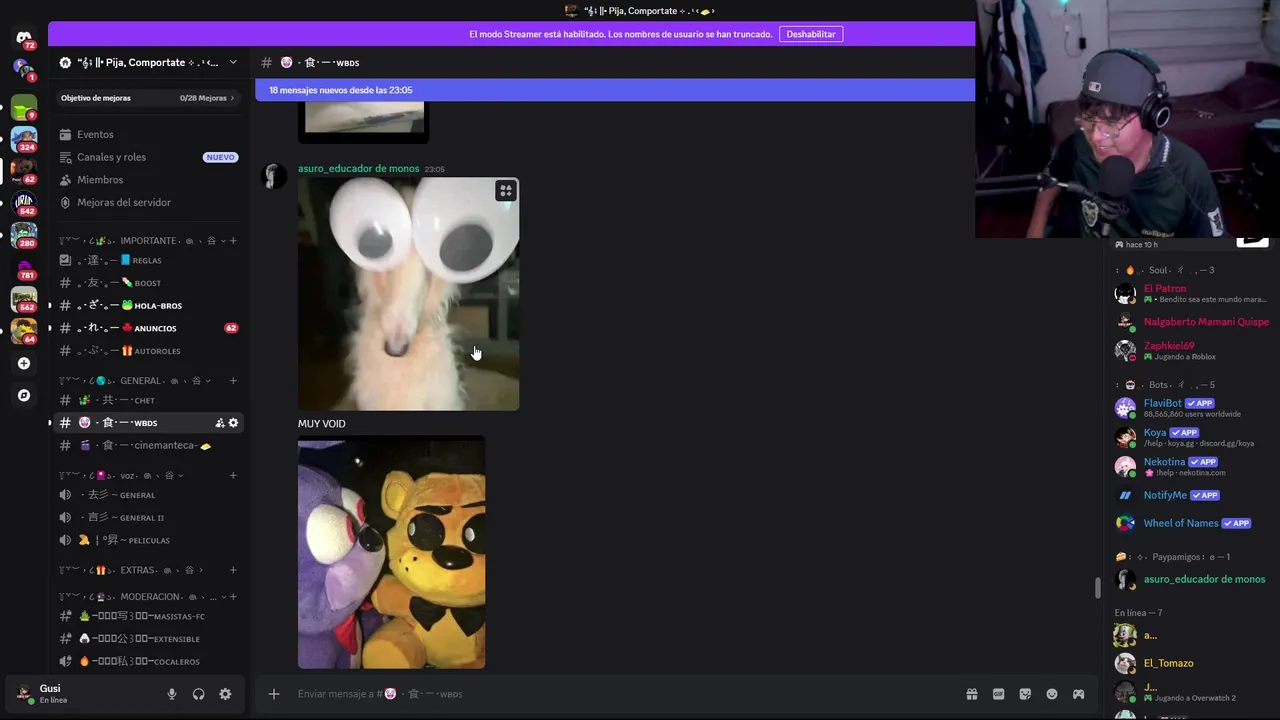Open the gift icon in message bar
Image resolution: width=1280 pixels, height=720 pixels.
[x=971, y=694]
